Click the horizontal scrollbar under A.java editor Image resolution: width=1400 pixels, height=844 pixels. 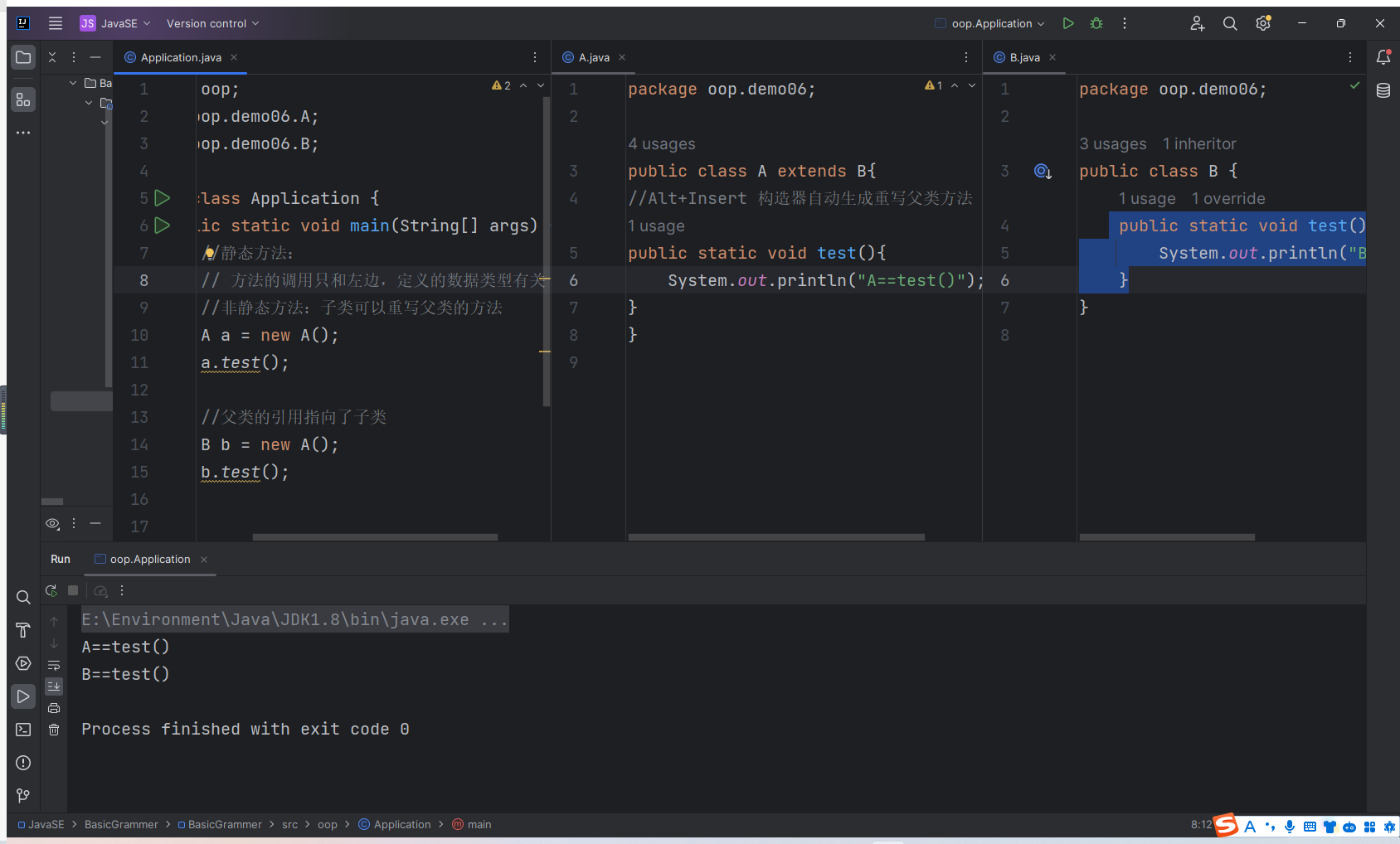click(x=776, y=537)
